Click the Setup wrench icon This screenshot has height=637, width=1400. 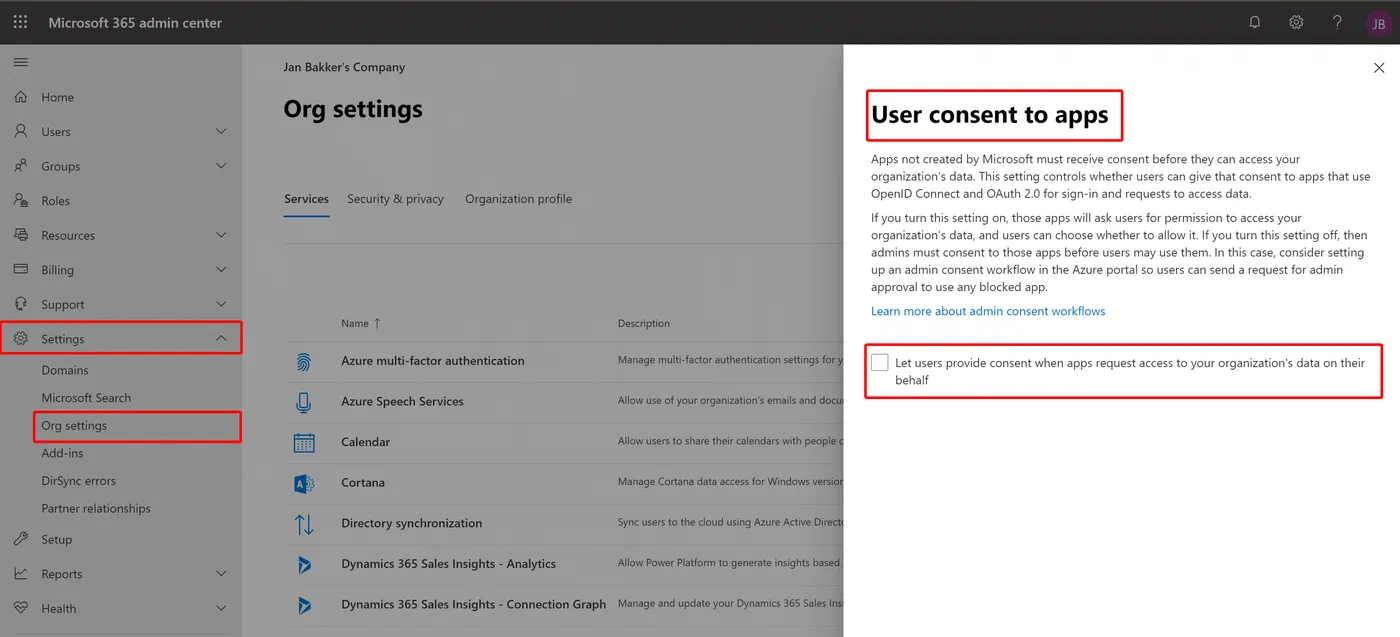21,539
